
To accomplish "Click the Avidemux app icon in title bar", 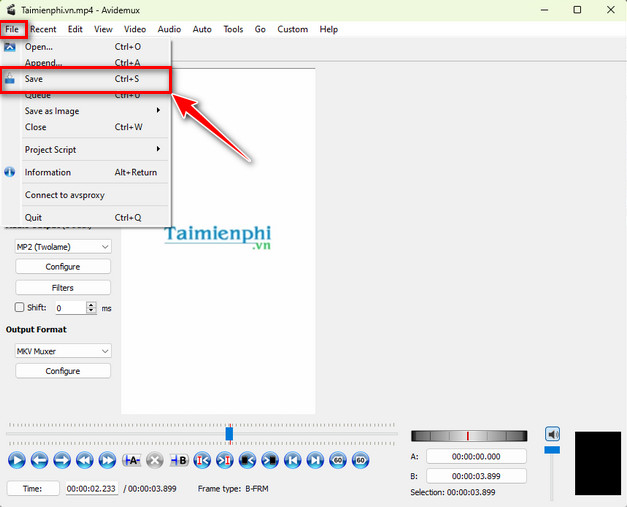I will click(10, 10).
